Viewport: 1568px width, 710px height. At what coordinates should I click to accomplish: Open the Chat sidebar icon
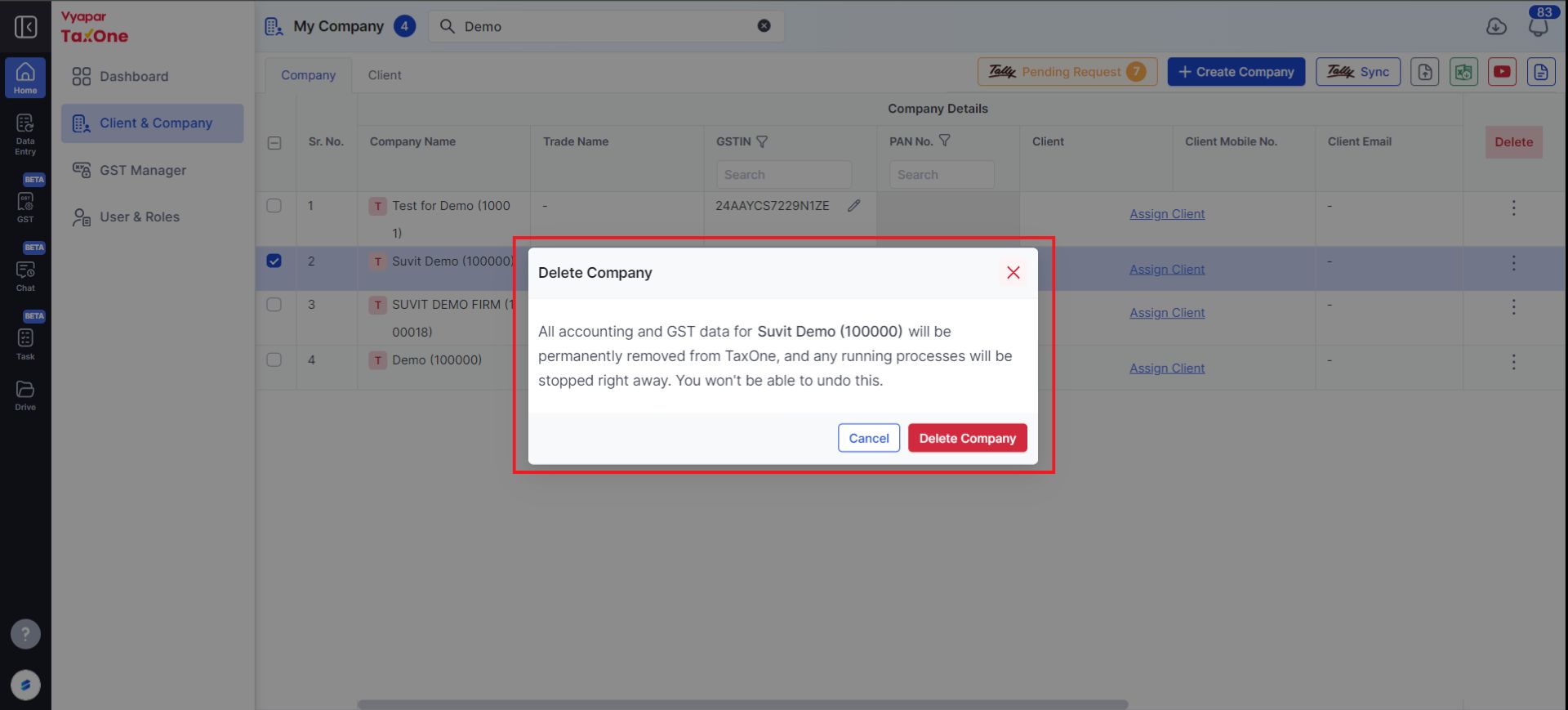tap(25, 275)
